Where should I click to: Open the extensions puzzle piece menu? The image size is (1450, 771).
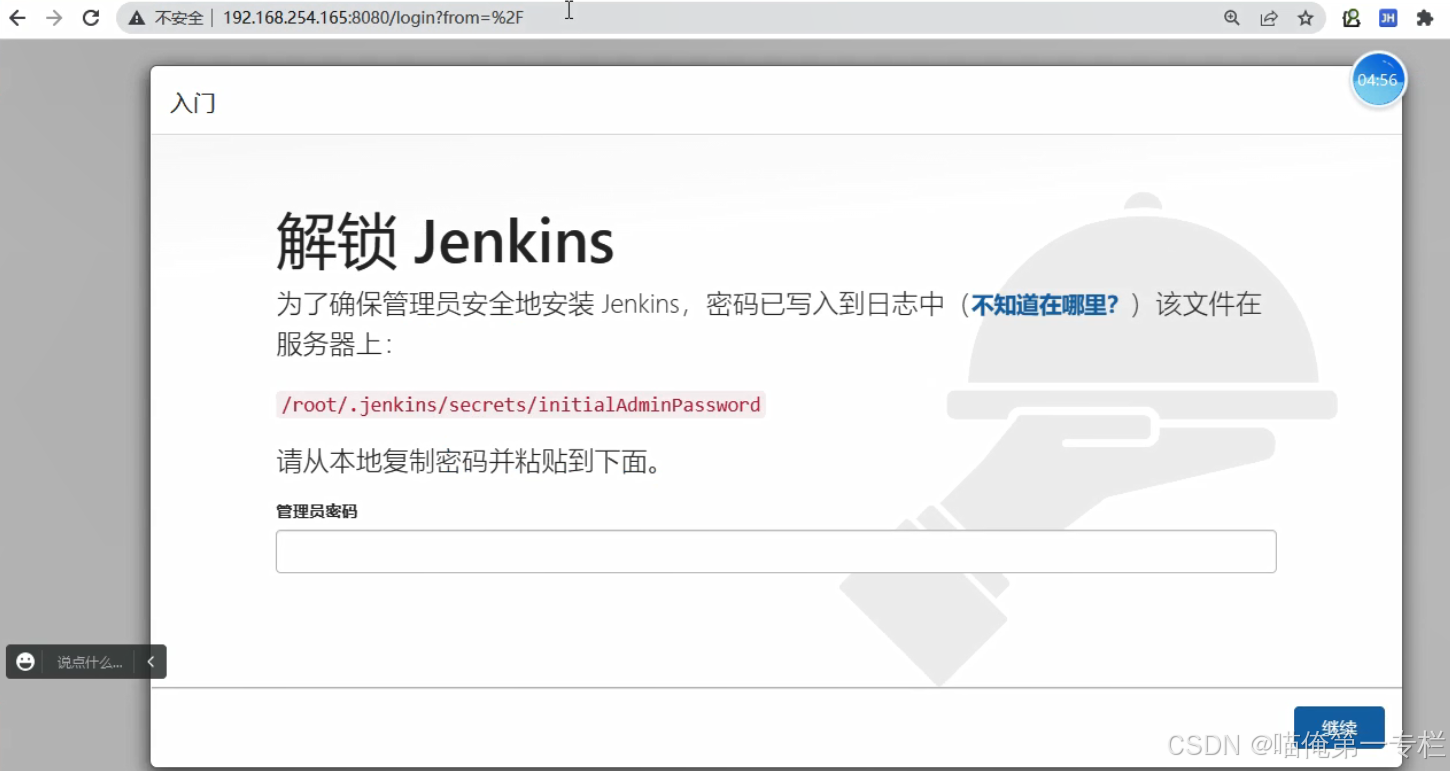(x=1425, y=18)
